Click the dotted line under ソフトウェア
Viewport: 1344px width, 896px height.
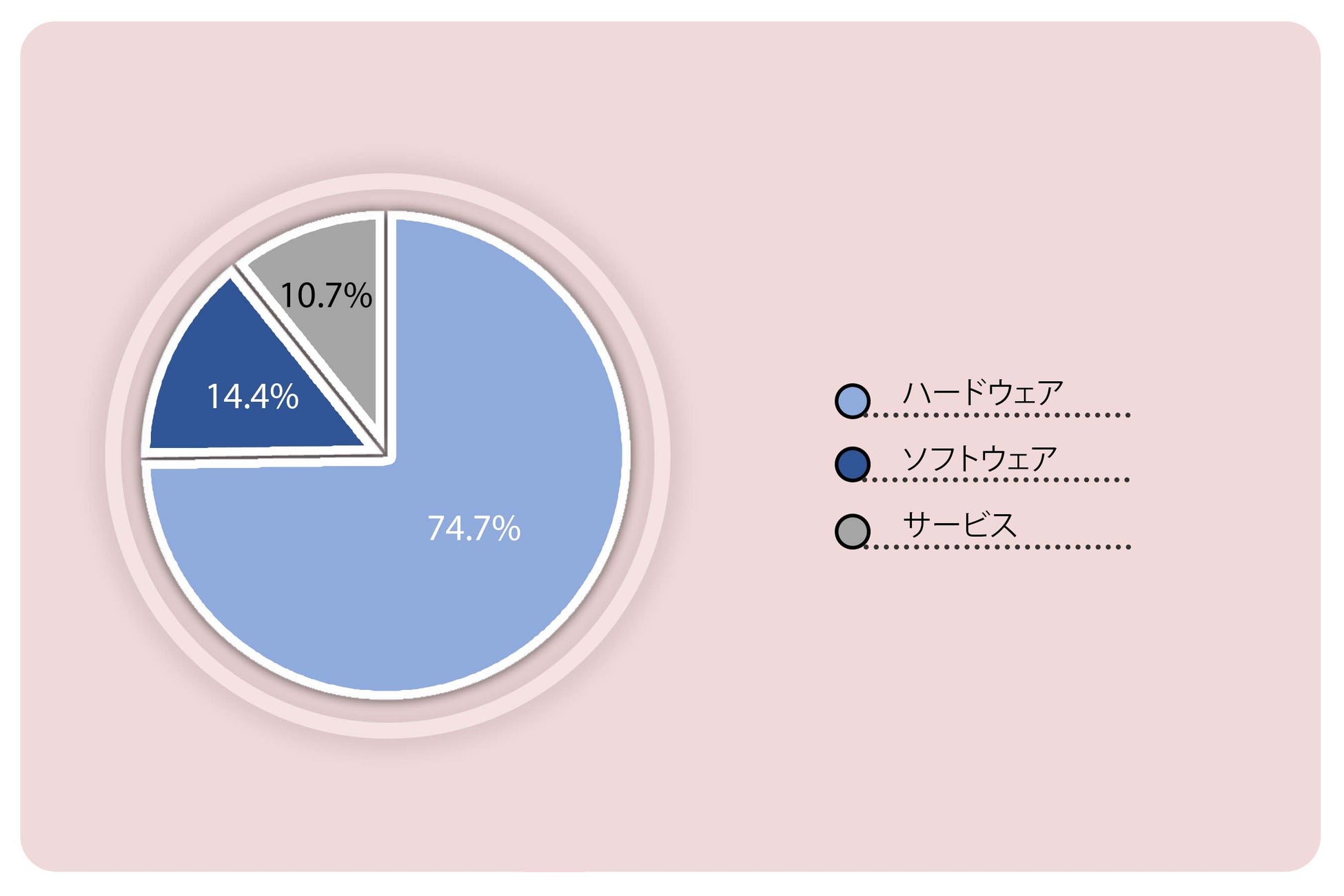click(997, 479)
